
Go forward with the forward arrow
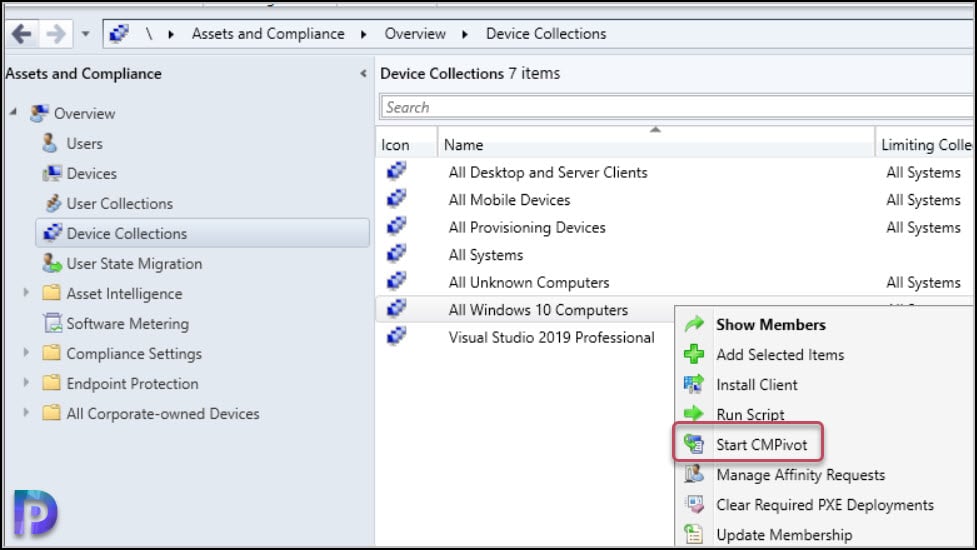click(55, 34)
